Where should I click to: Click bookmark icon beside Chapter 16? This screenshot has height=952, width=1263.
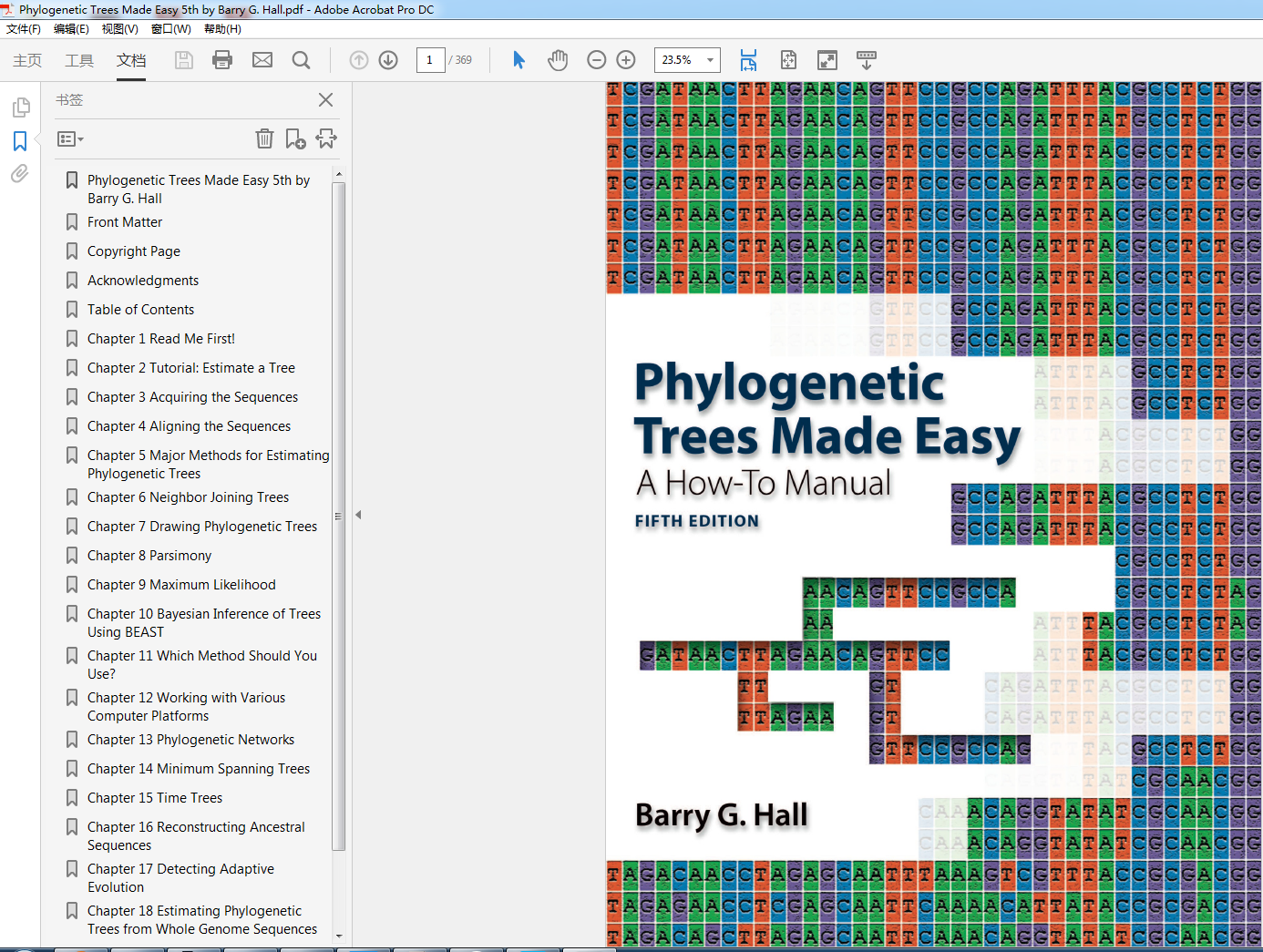pyautogui.click(x=72, y=827)
